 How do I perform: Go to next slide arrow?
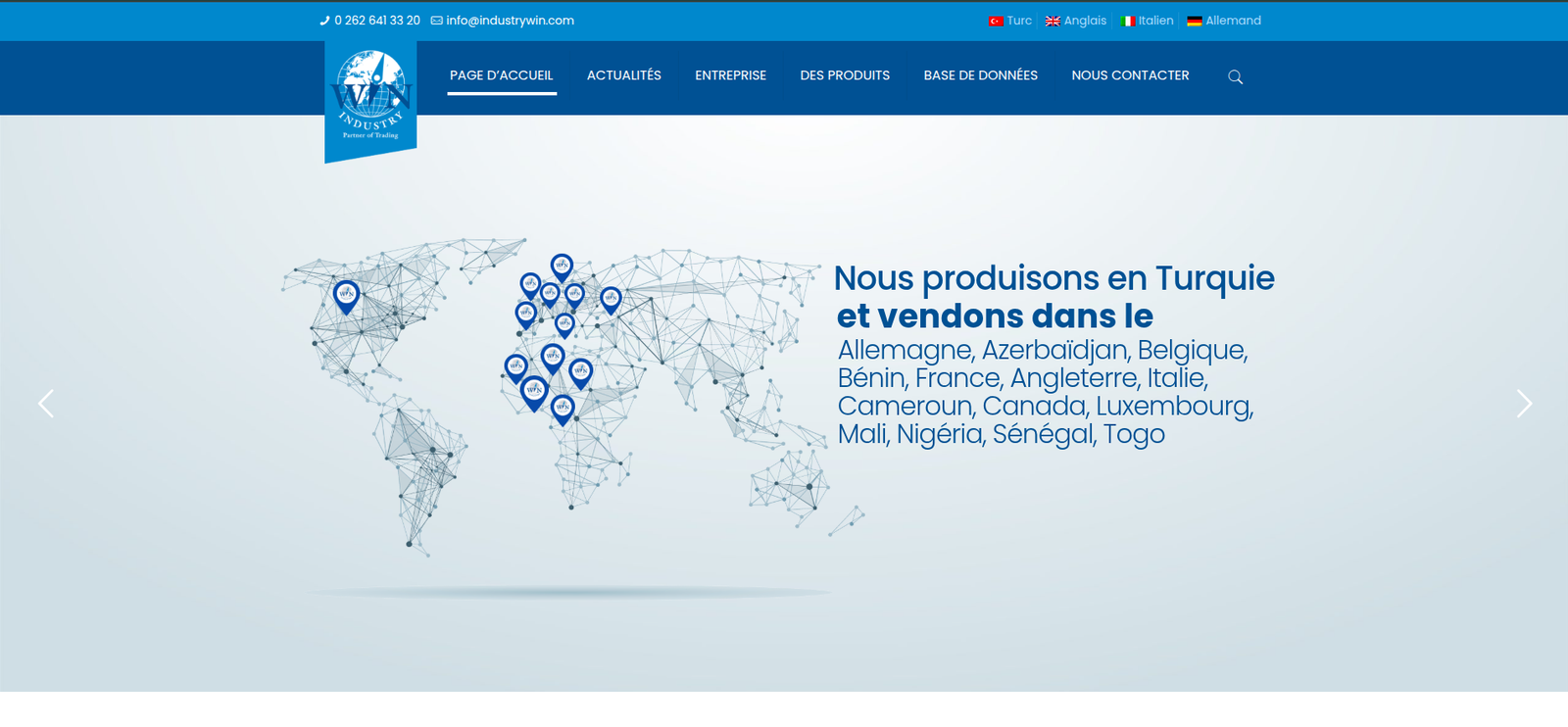point(1524,404)
